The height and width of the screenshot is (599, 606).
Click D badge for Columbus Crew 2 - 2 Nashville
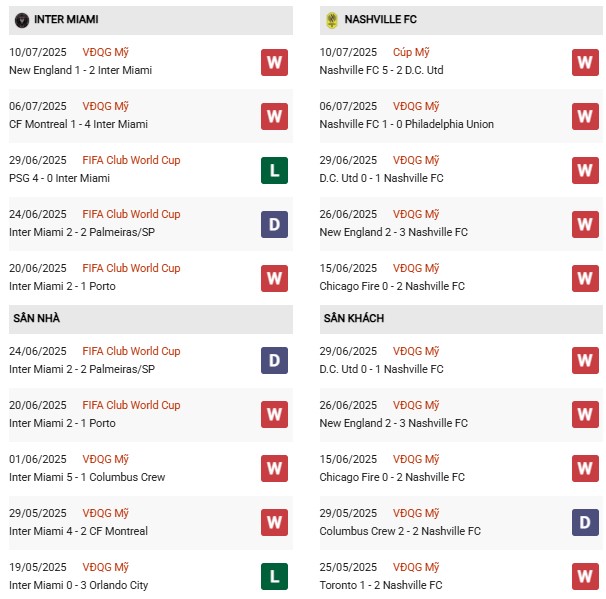click(585, 522)
